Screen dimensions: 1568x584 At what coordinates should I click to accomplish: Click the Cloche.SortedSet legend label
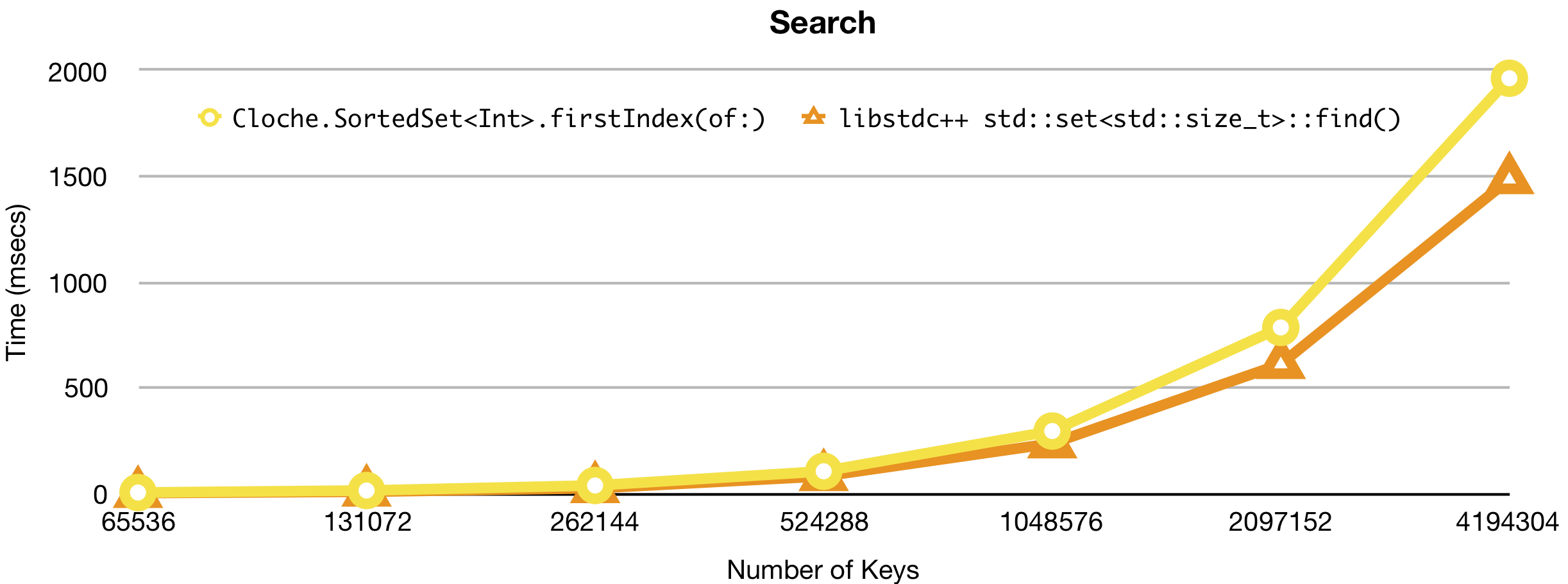498,119
